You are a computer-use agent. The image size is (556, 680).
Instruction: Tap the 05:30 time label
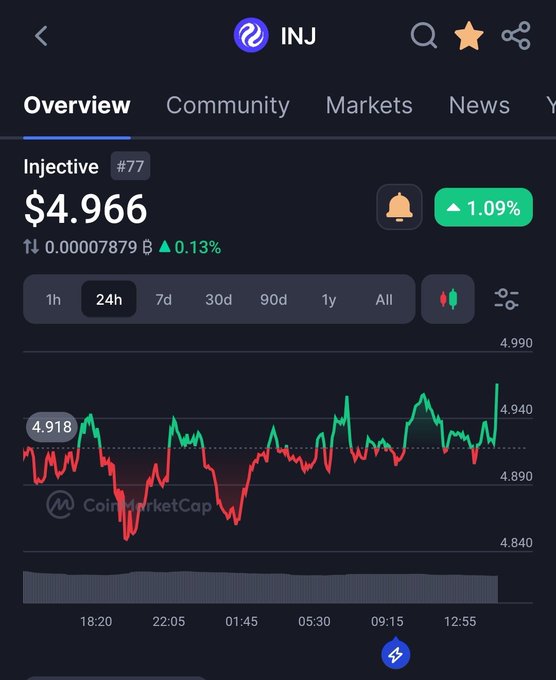click(x=314, y=621)
